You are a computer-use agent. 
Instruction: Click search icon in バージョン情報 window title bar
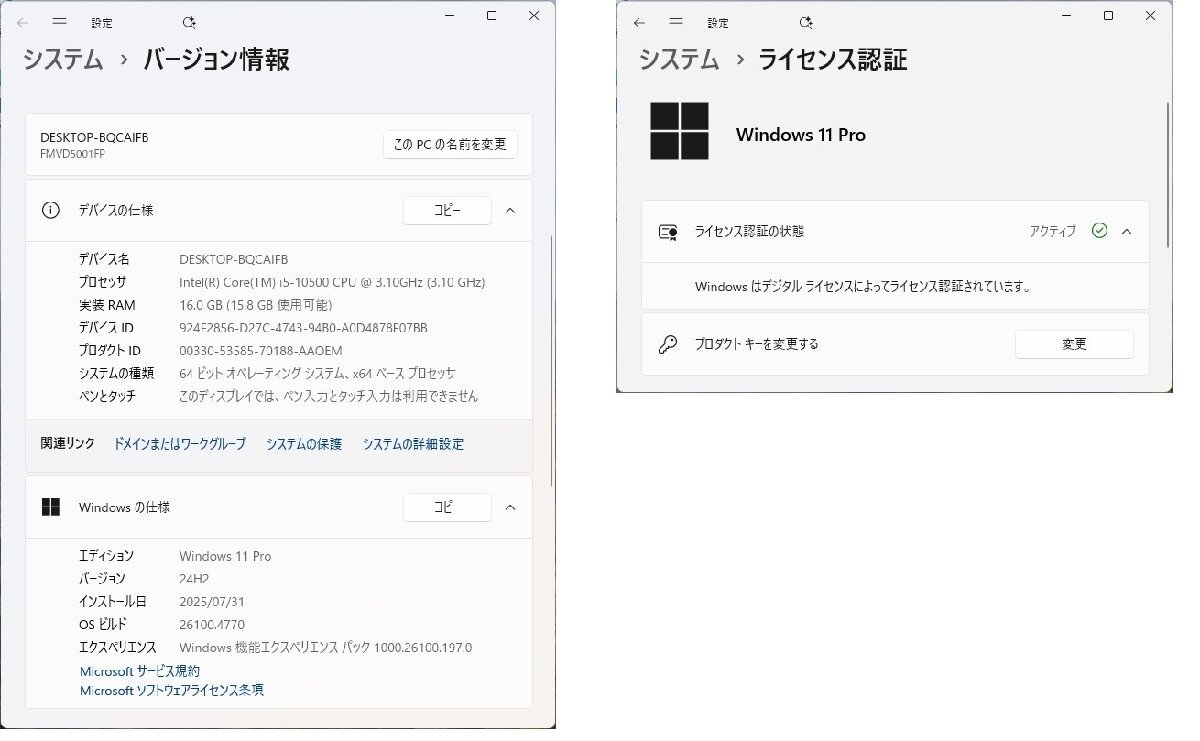pyautogui.click(x=190, y=22)
